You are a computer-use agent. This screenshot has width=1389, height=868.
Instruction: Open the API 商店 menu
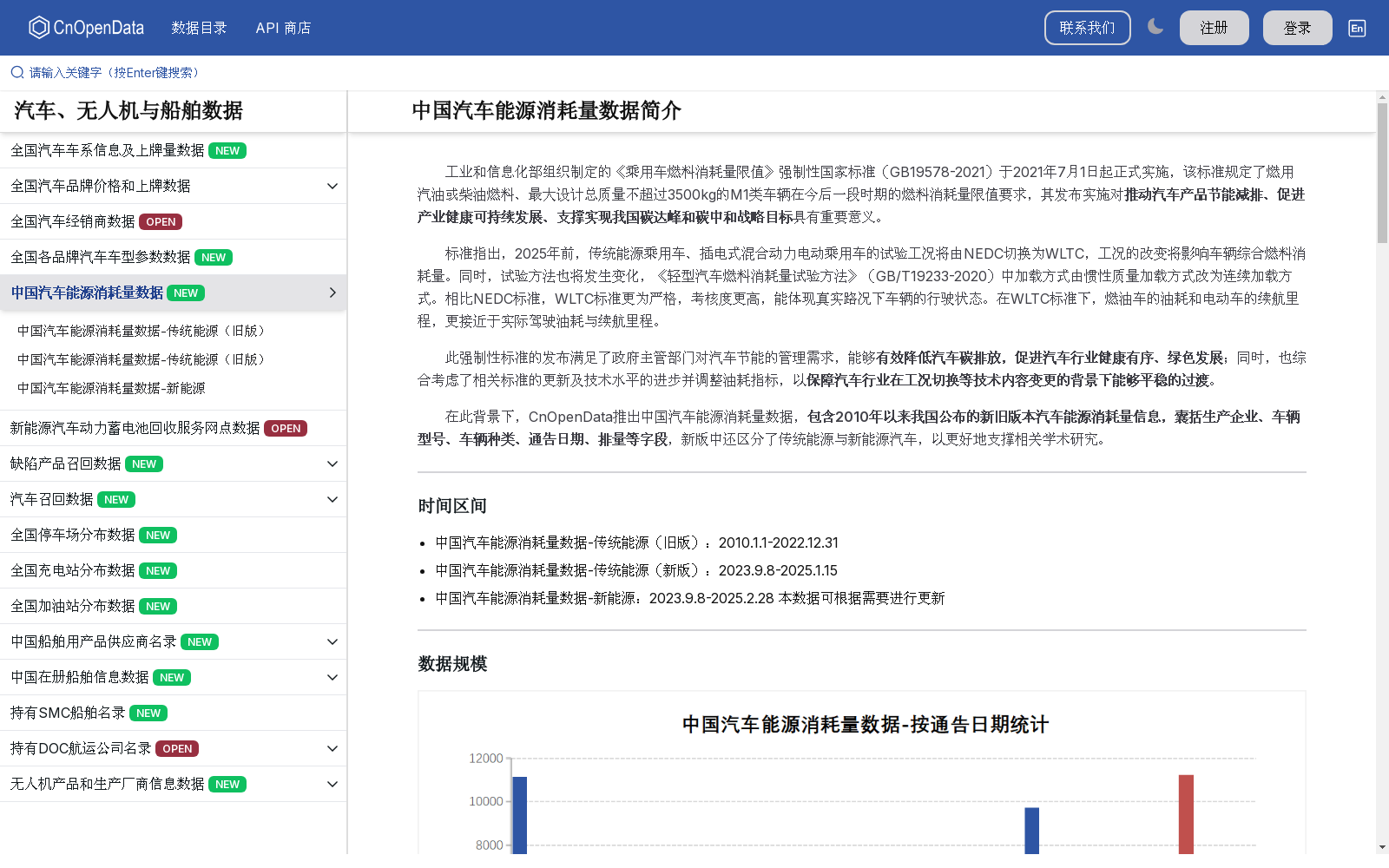tap(283, 28)
